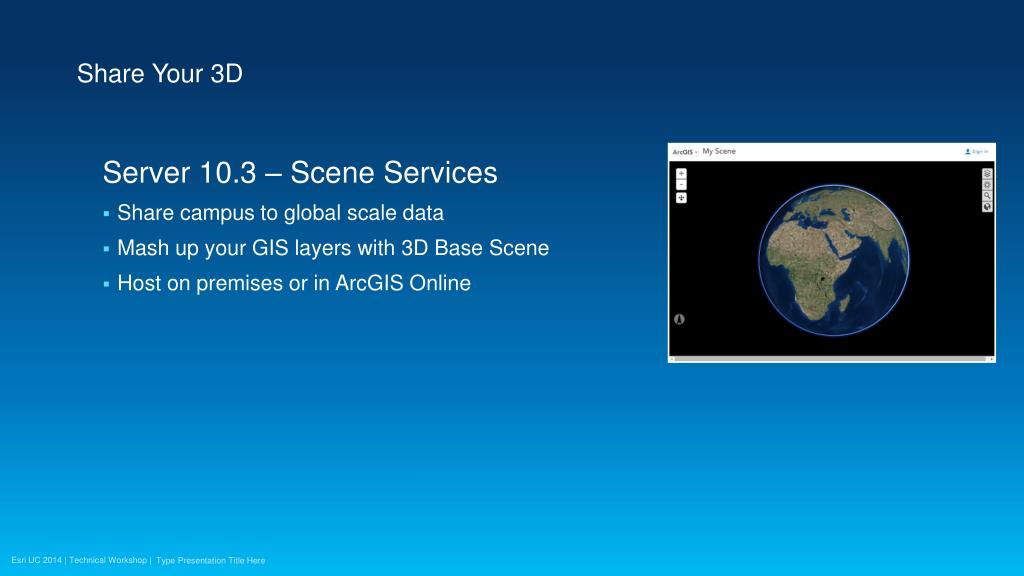Click Server 10.3 – Scene Services heading
This screenshot has width=1024, height=576.
300,172
